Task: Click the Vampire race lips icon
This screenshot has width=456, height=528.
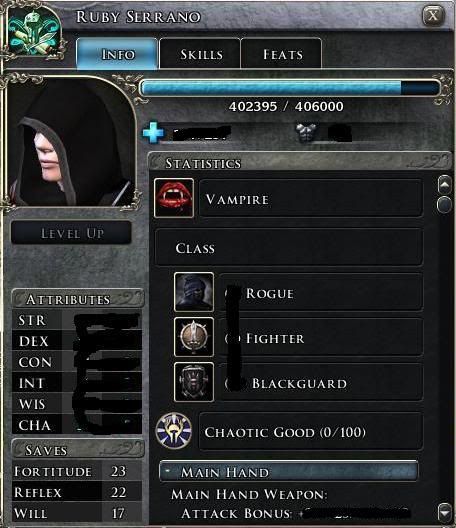Action: pyautogui.click(x=174, y=198)
